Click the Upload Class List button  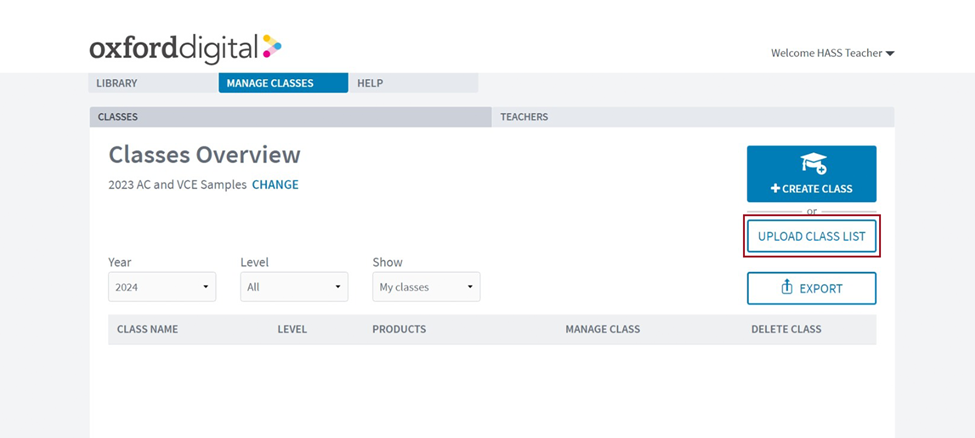[x=811, y=236]
